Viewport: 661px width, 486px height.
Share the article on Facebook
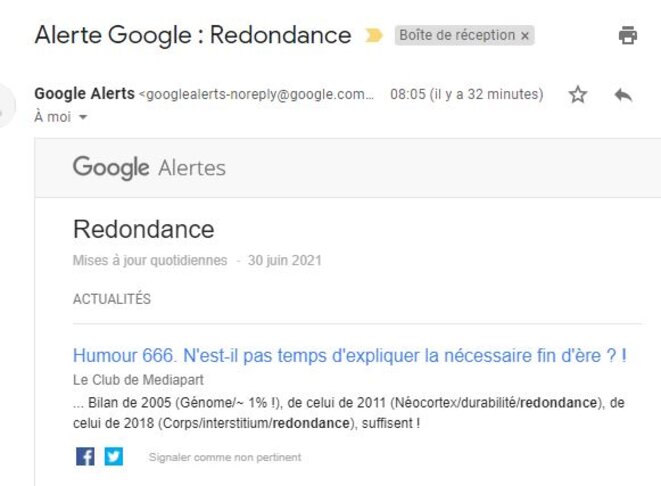click(x=85, y=456)
